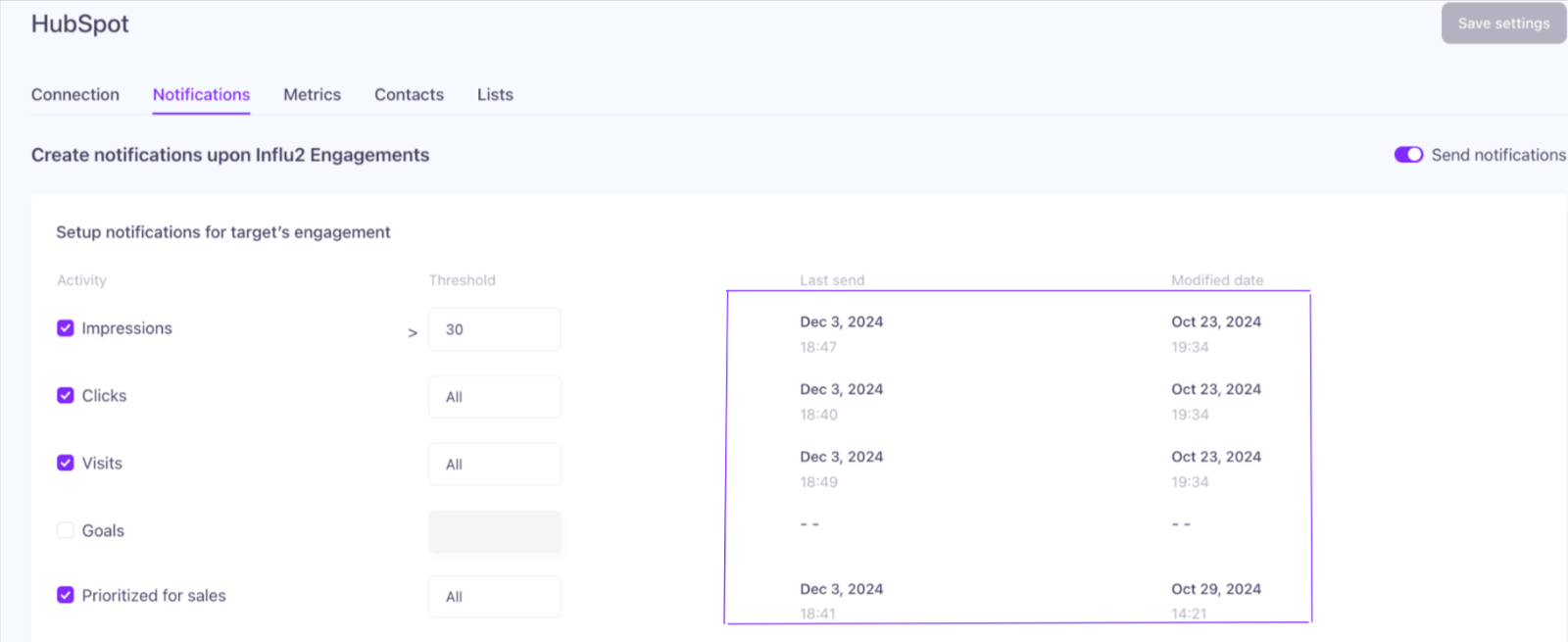Click Clicks last send time 18:40

tap(818, 415)
